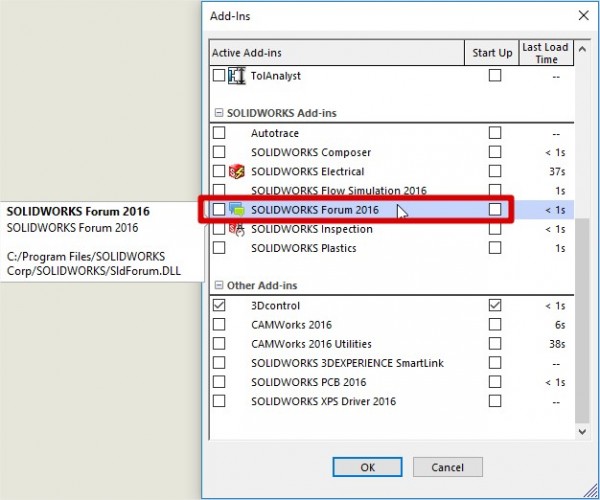Enable SOLIDWORKS PCB 2016 active checkbox

(219, 381)
